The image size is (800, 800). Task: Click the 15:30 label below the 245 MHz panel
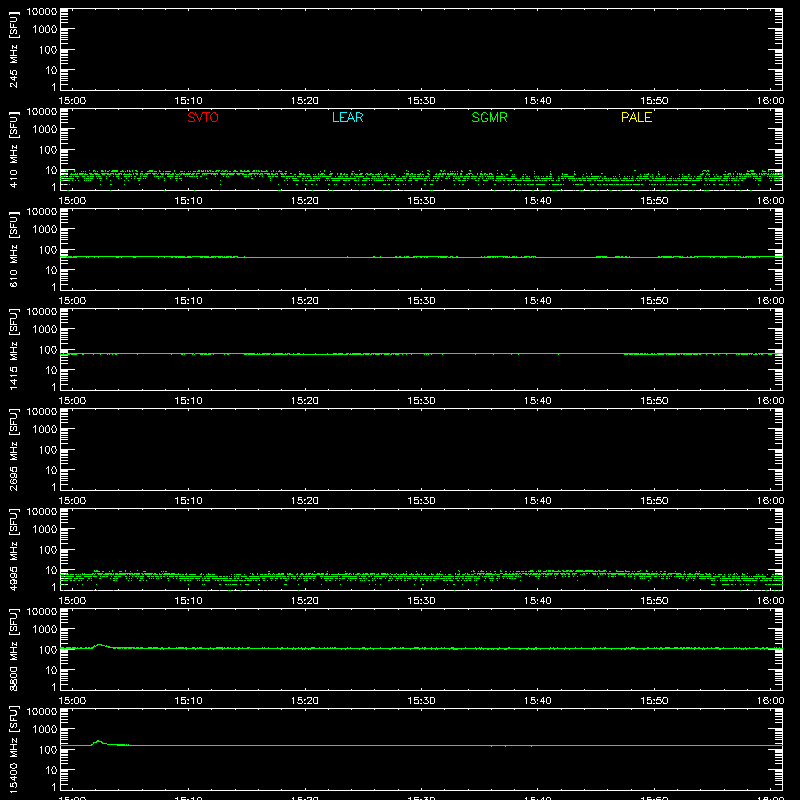point(421,101)
